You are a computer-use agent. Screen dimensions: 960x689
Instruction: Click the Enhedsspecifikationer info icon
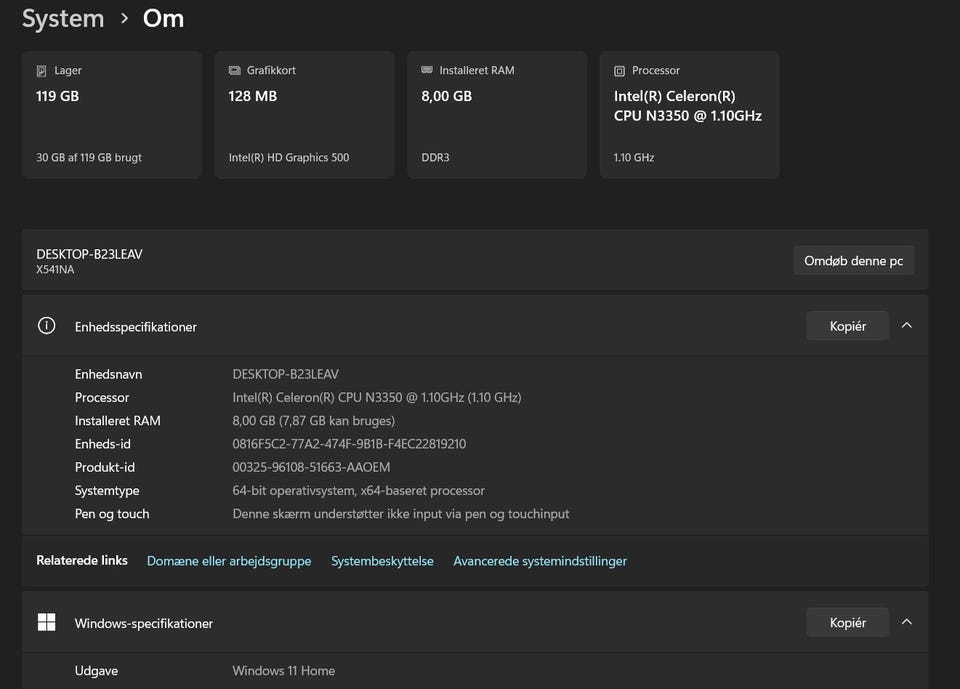pos(46,326)
